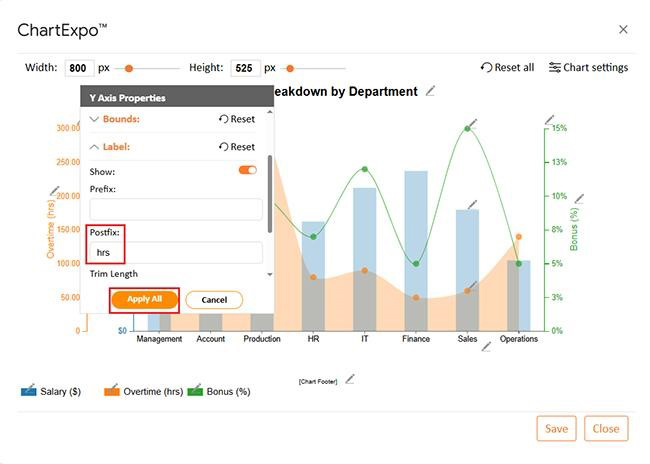This screenshot has width=650, height=464.
Task: Click the Width slider handle
Action: coord(128,69)
